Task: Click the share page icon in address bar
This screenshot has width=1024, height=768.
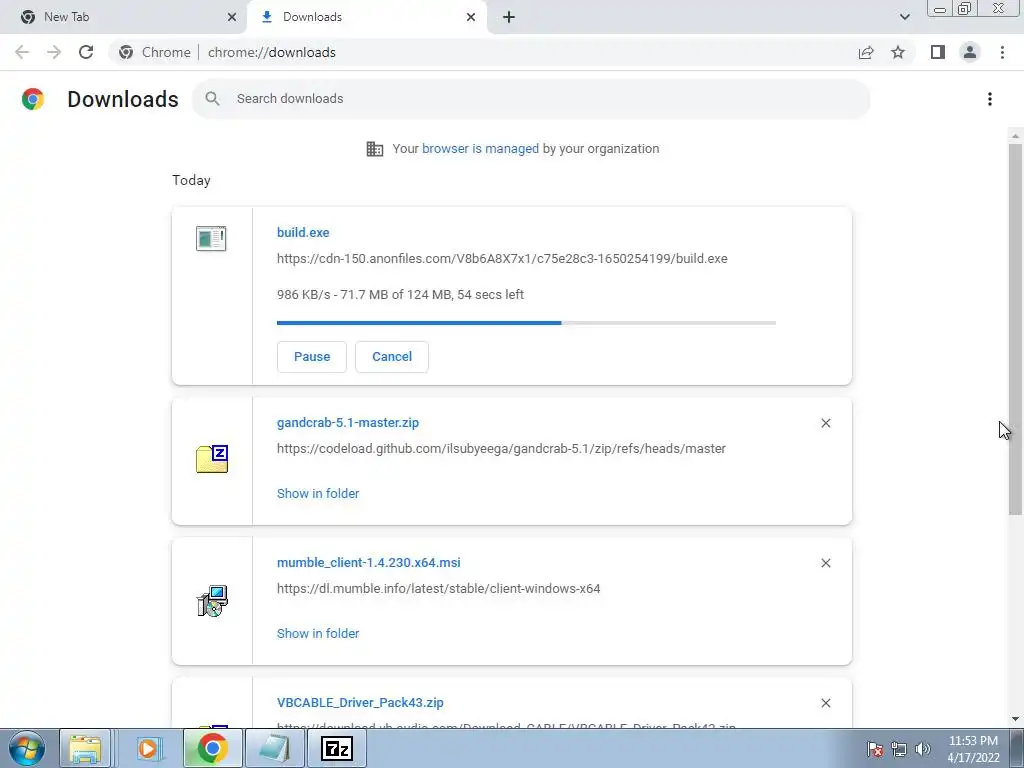Action: click(866, 52)
